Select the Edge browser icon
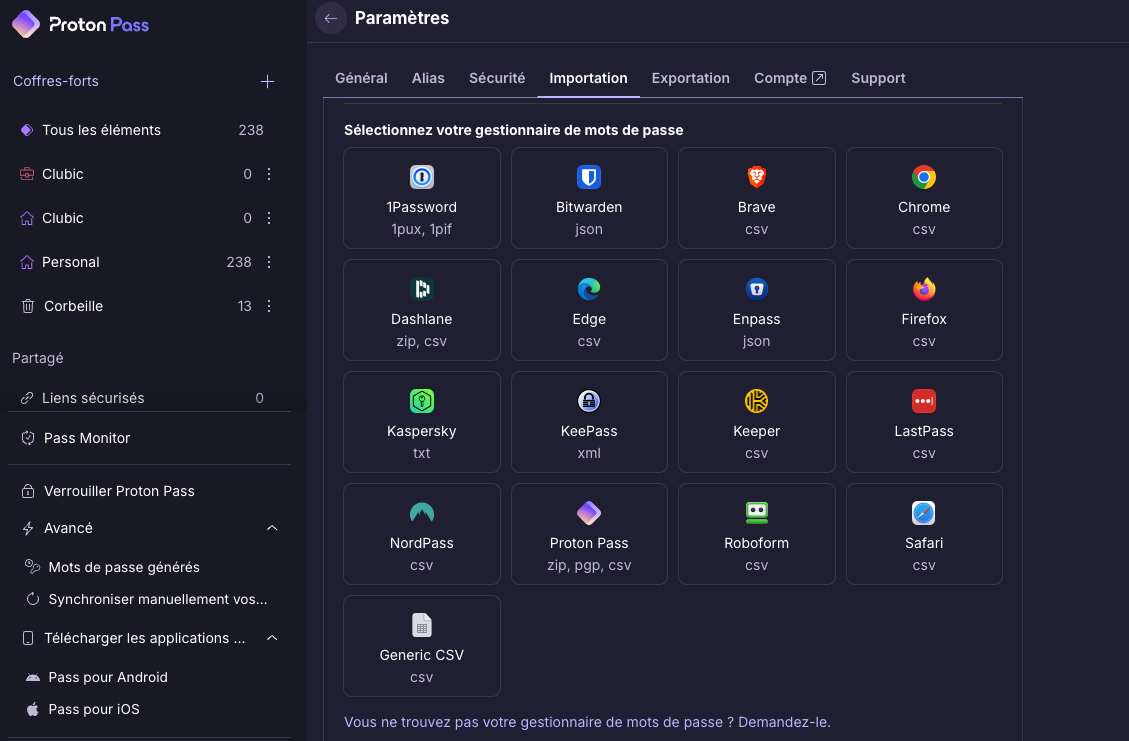 click(x=589, y=289)
